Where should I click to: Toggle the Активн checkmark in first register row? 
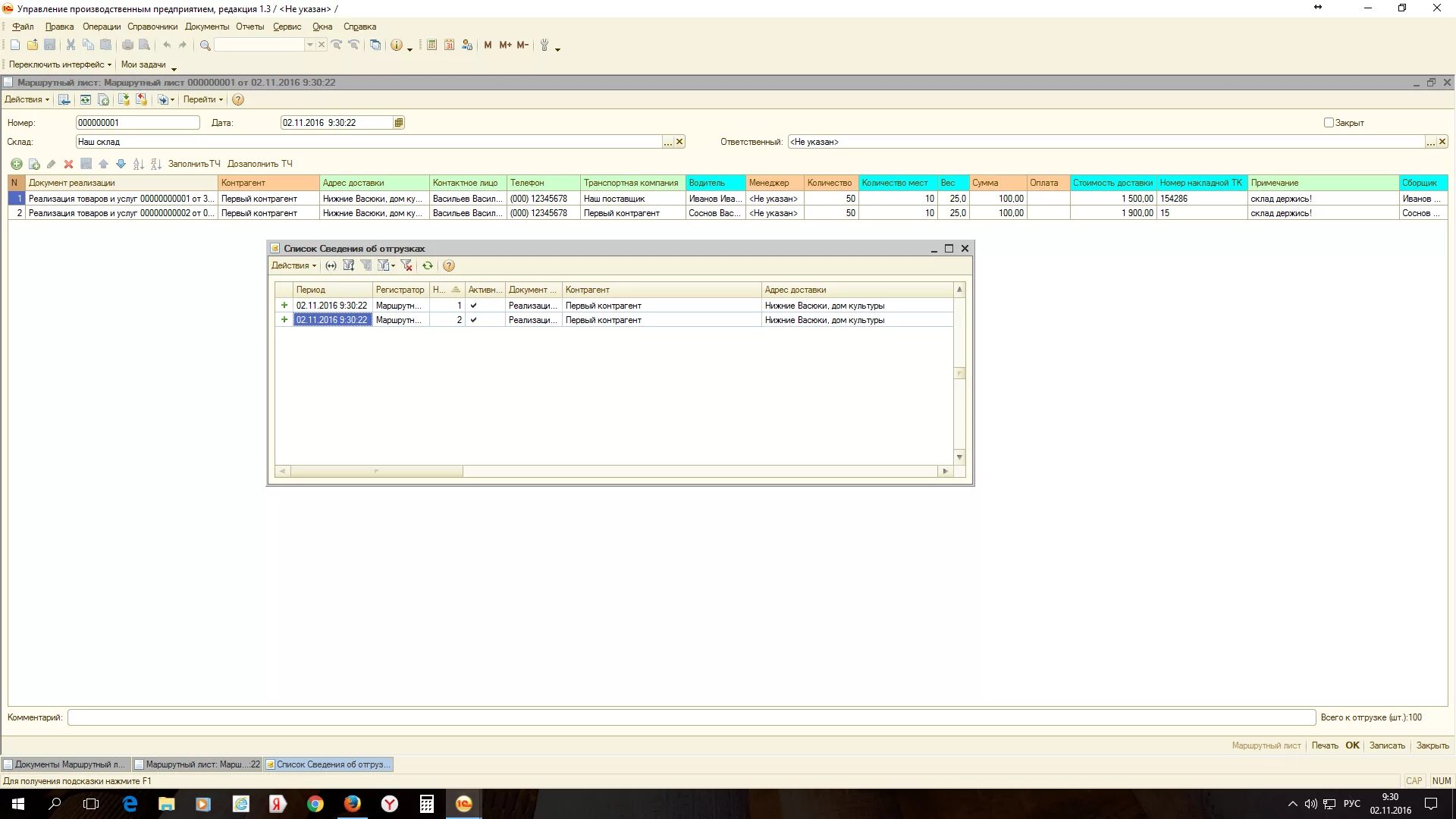tap(474, 306)
